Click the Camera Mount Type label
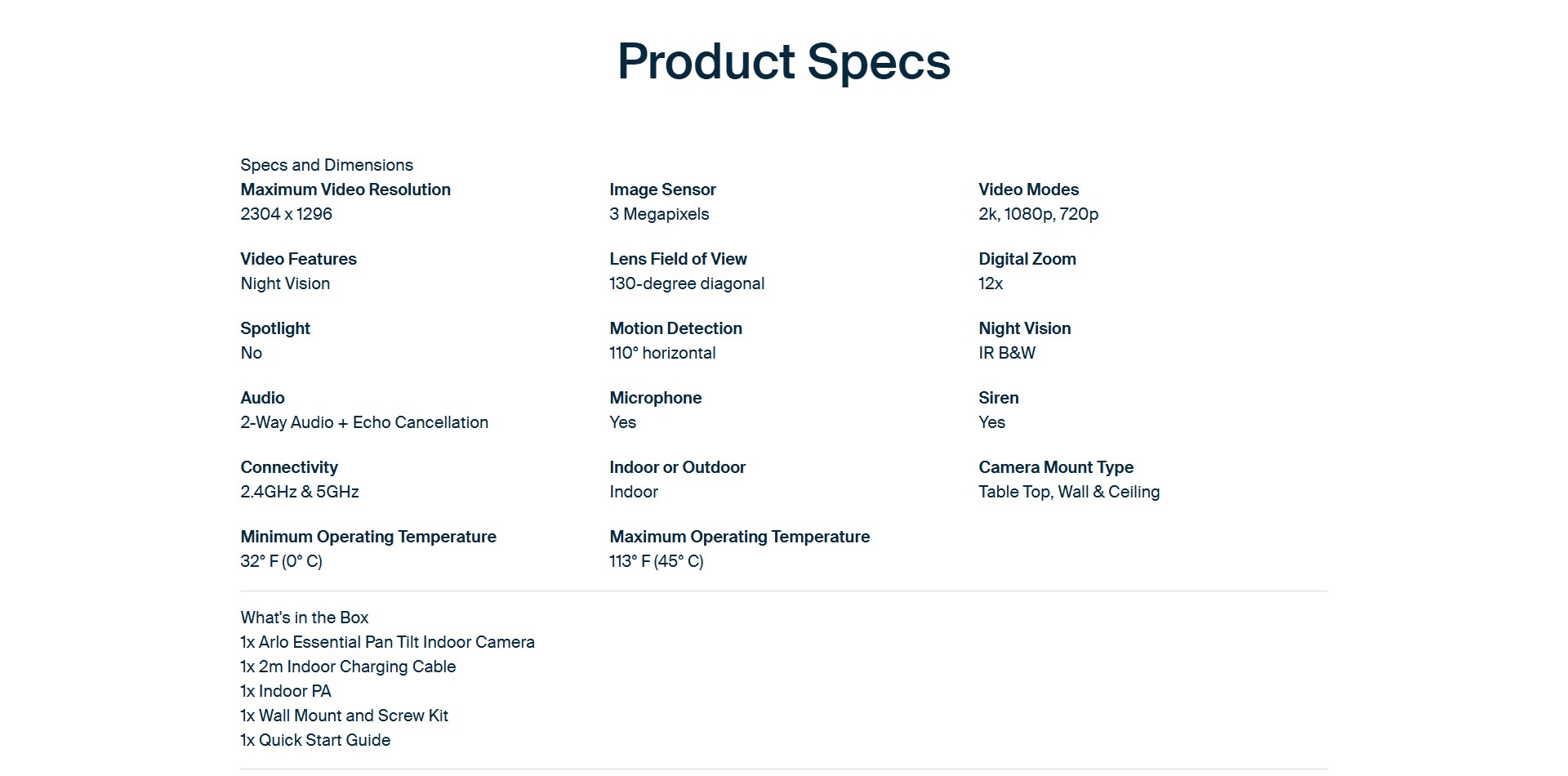 (x=1056, y=467)
